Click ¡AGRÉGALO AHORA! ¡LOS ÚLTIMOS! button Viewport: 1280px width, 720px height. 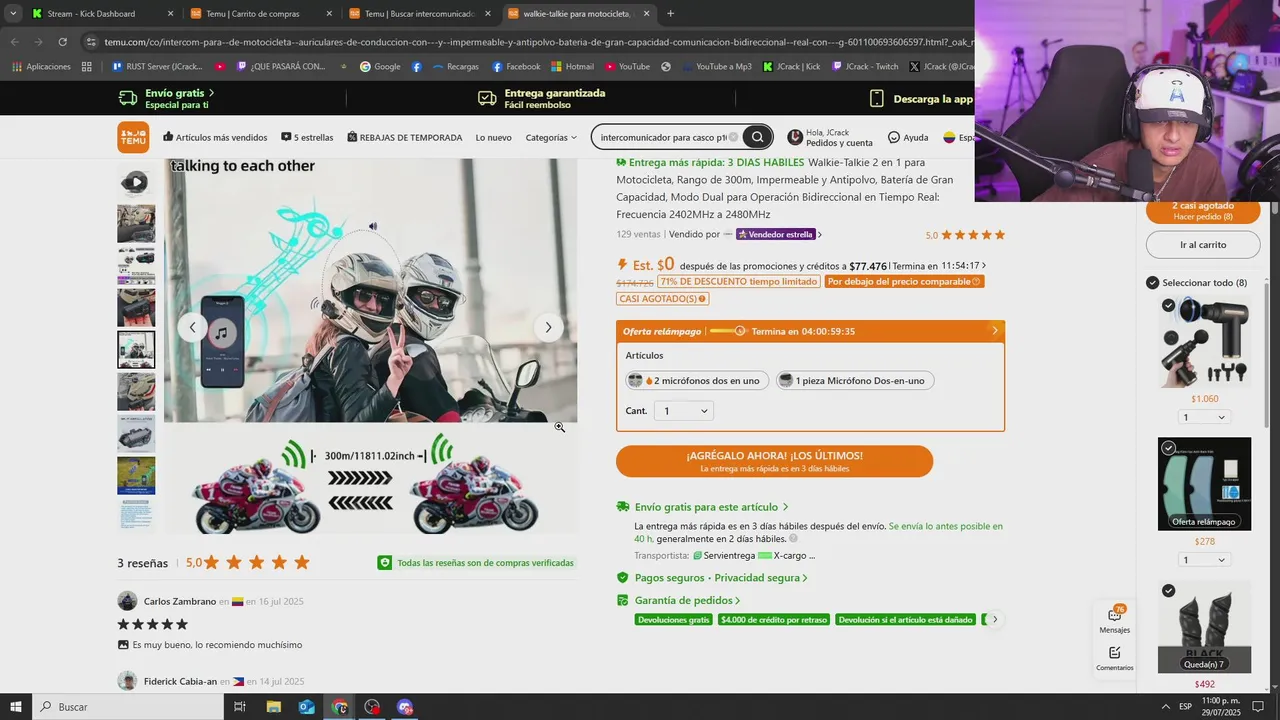pos(774,461)
